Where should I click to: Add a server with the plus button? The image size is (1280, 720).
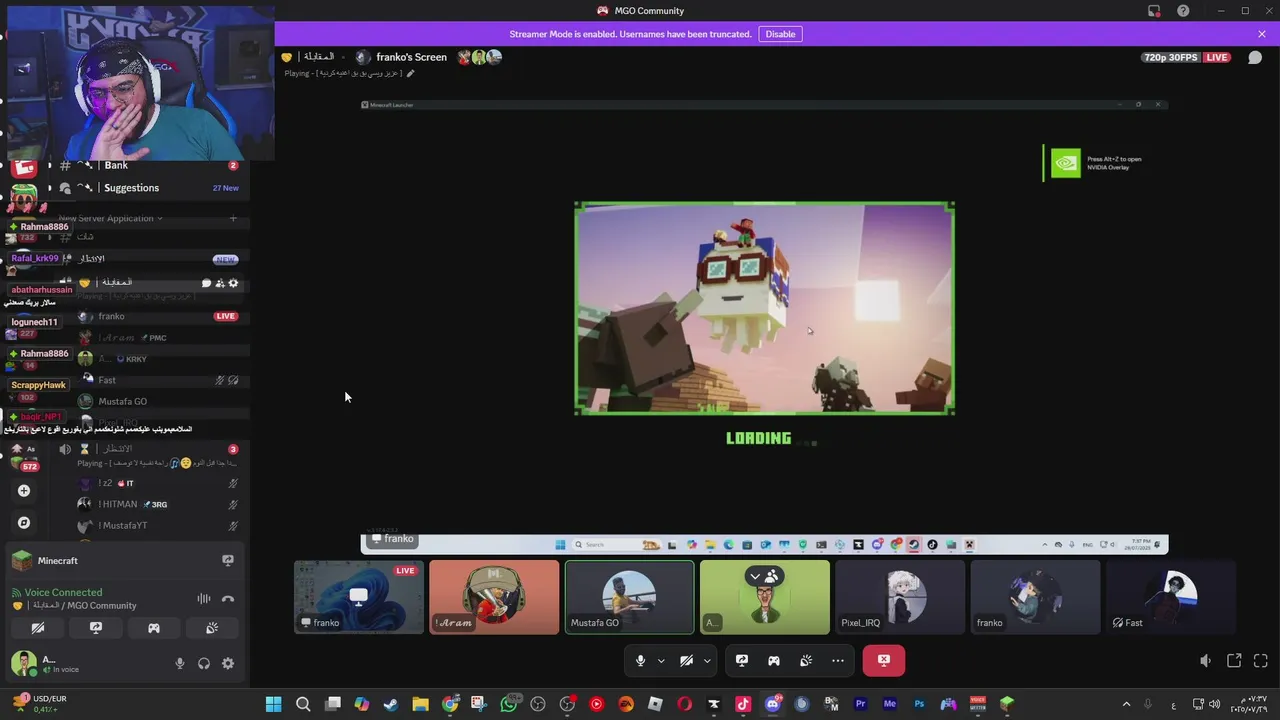click(x=24, y=491)
